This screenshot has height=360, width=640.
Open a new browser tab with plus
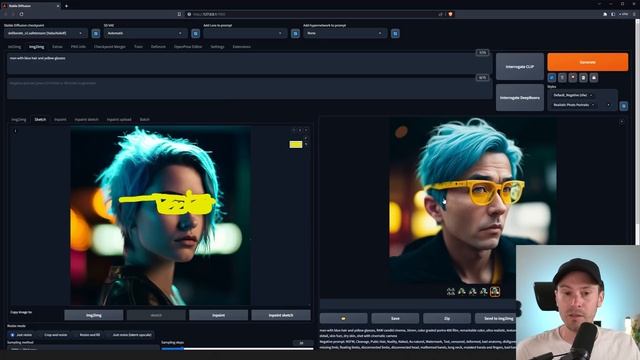[x=66, y=6]
